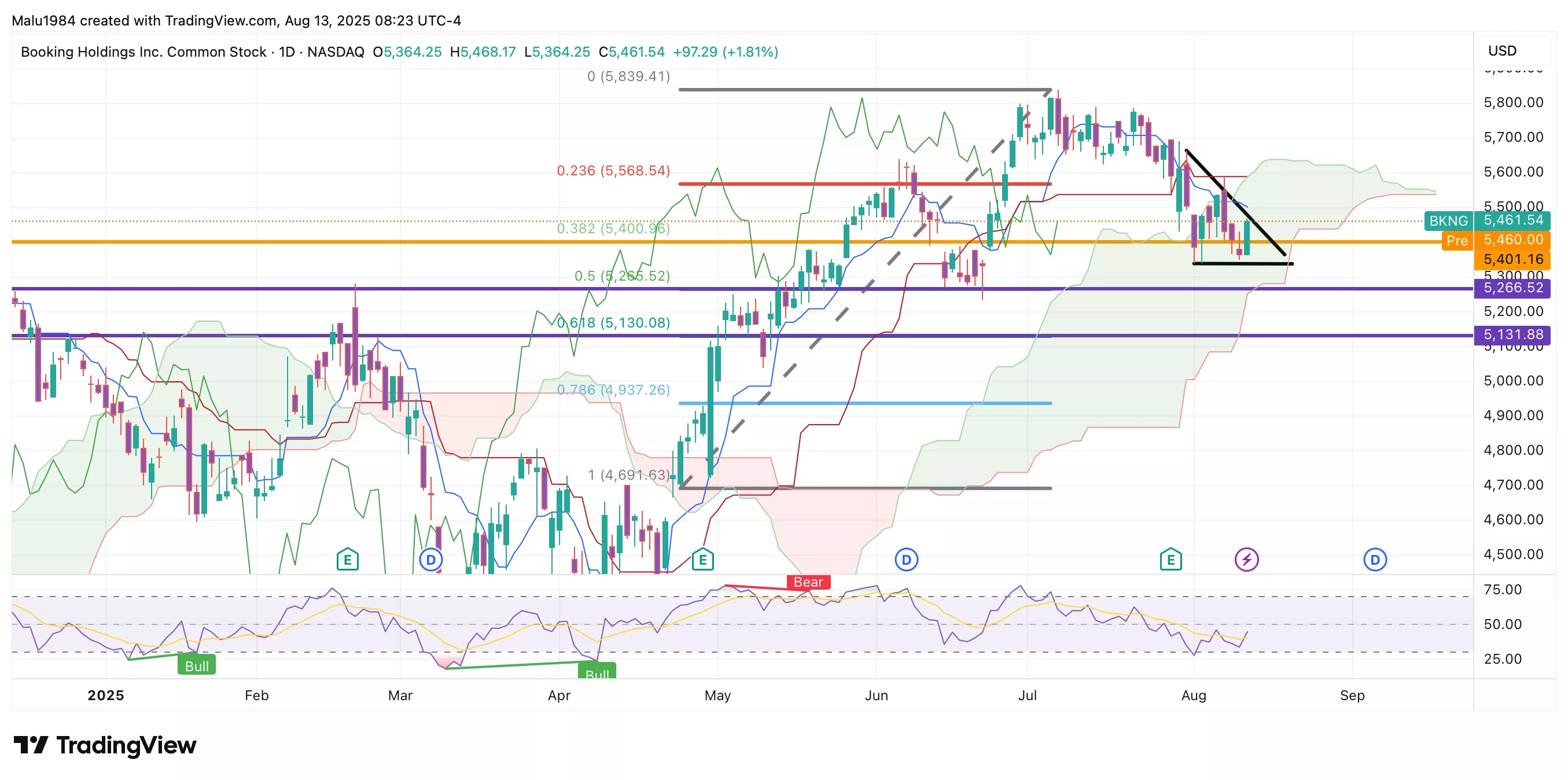The width and height of the screenshot is (1568, 780).
Task: Open the earnings E marker before May
Action: pyautogui.click(x=702, y=559)
